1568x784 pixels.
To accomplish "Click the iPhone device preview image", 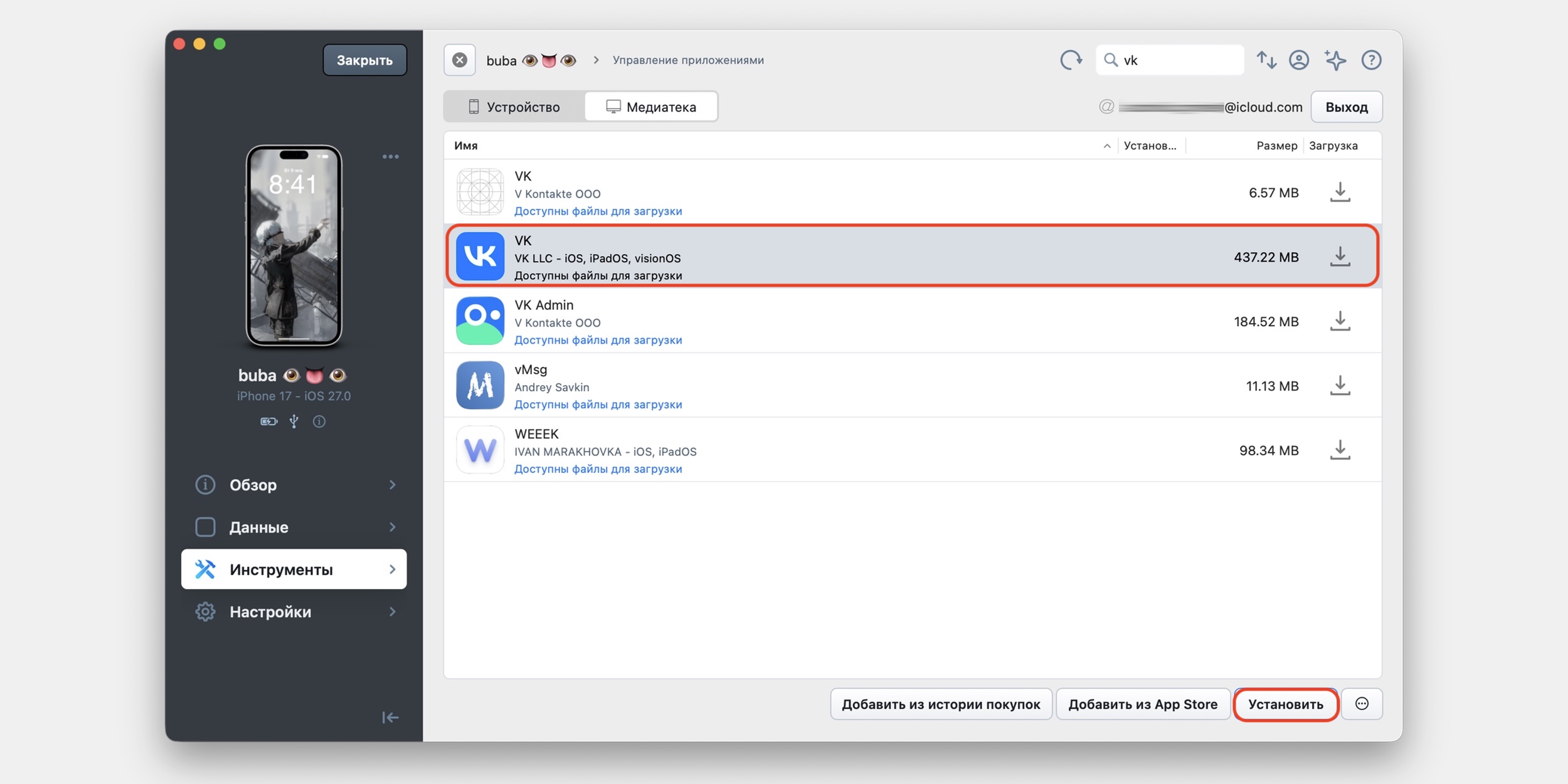I will pos(294,246).
